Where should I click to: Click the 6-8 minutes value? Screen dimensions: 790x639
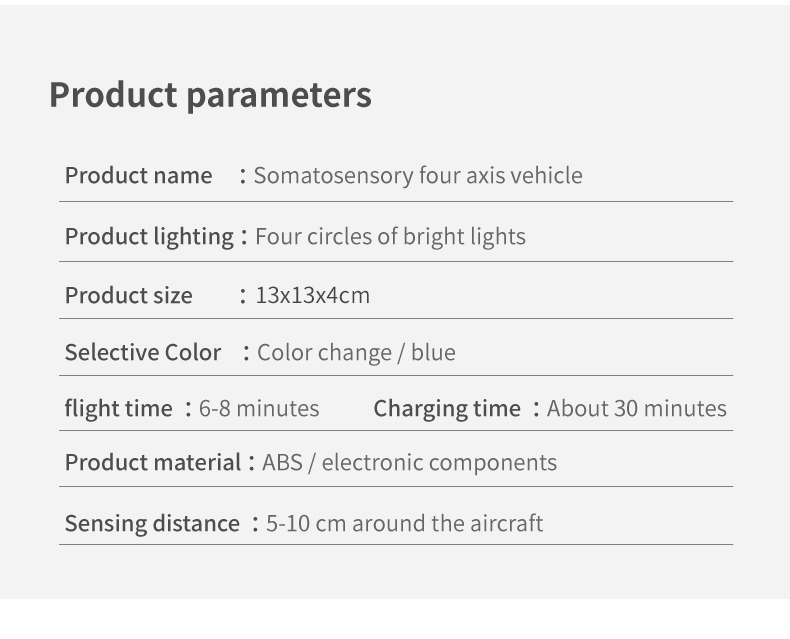(259, 409)
